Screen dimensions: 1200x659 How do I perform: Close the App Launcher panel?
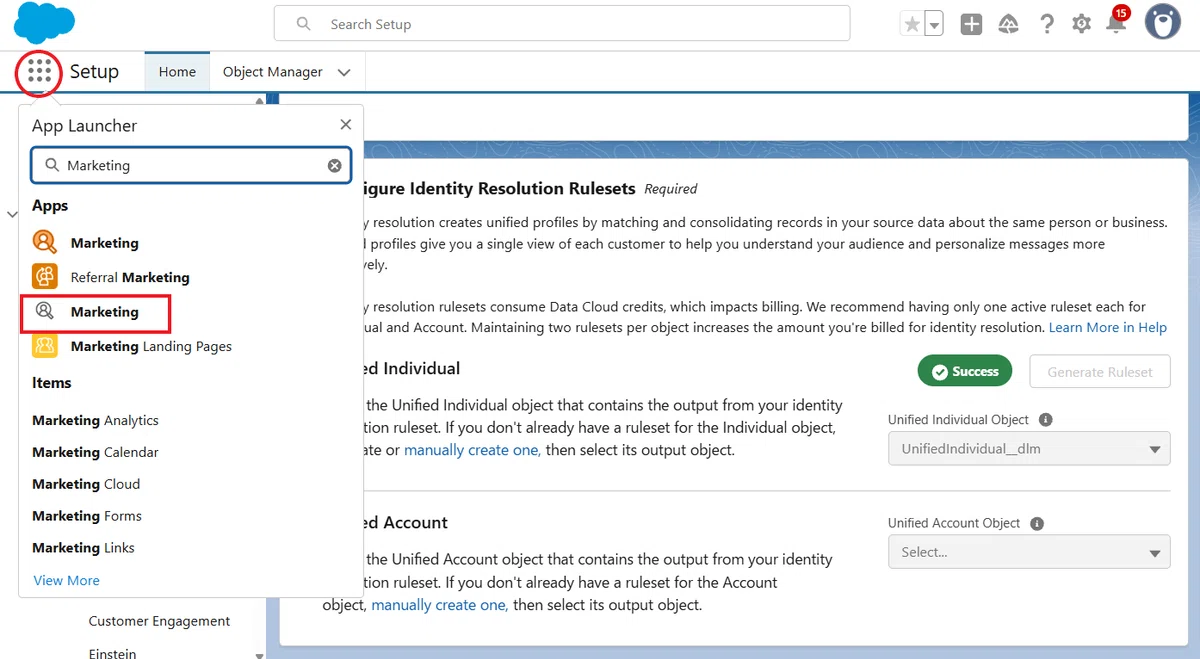346,125
